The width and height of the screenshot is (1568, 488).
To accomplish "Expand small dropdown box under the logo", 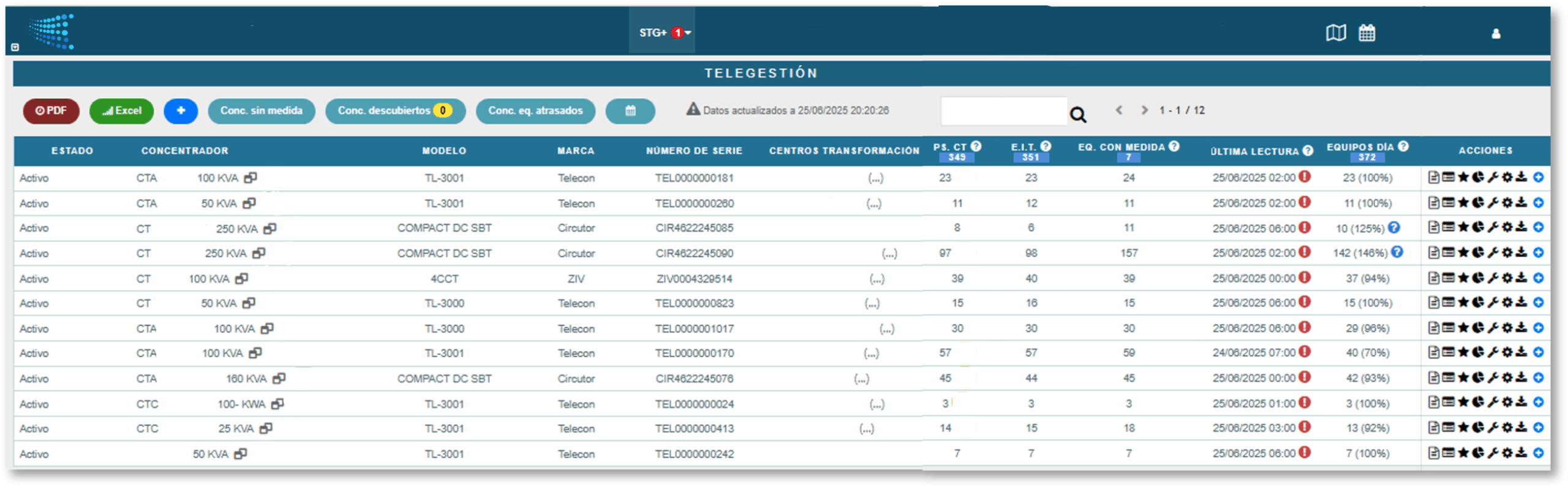I will pyautogui.click(x=15, y=47).
